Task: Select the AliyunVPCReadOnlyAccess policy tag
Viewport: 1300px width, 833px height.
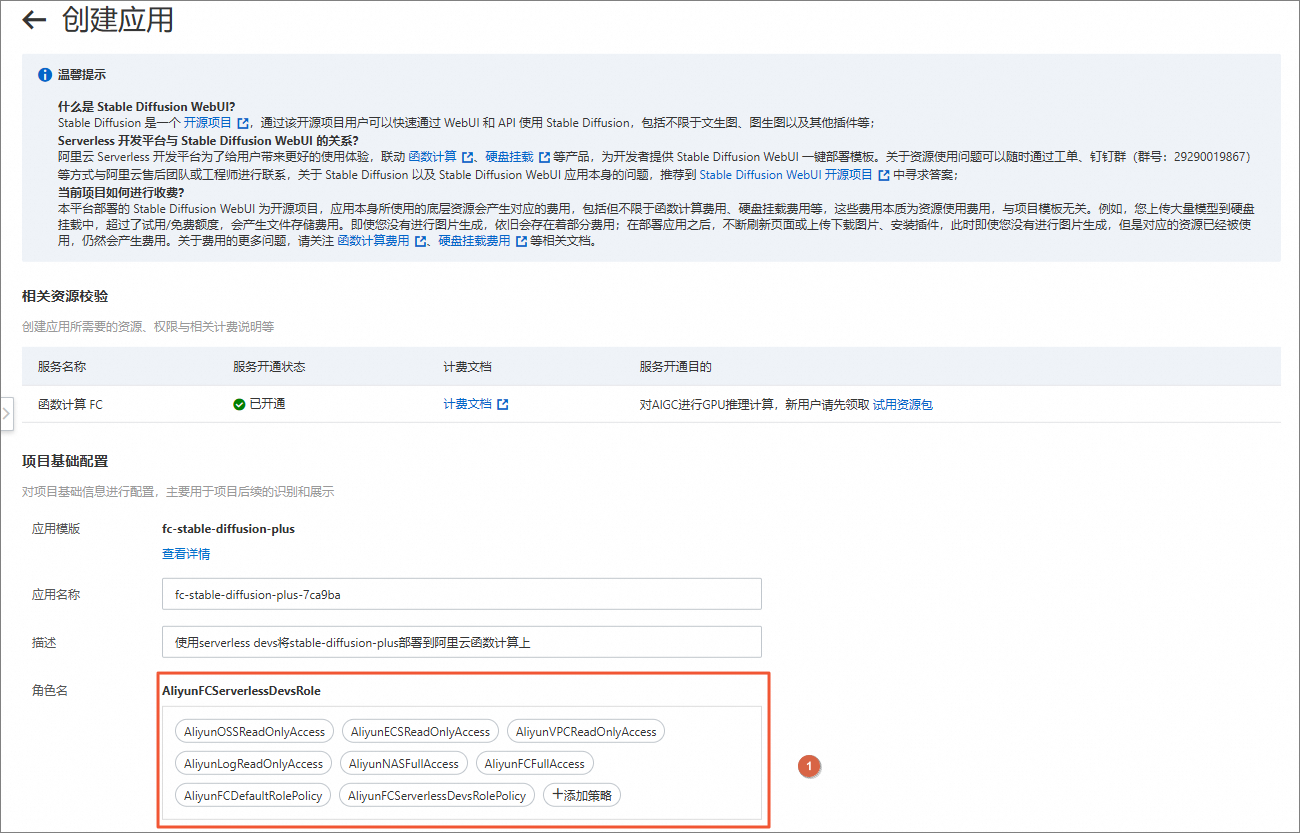Action: tap(586, 731)
